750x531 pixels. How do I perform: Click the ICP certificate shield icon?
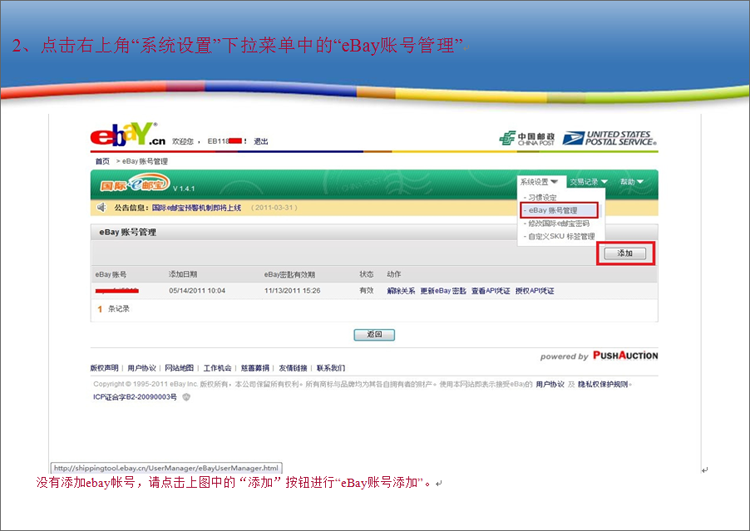187,397
